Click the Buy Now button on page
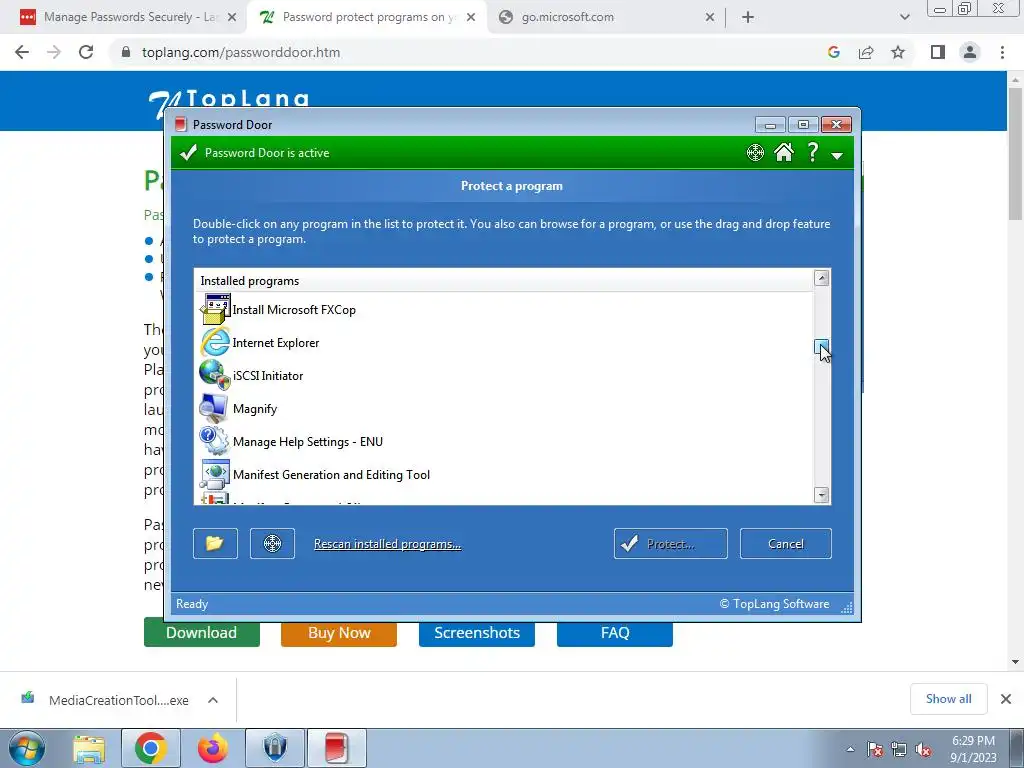The image size is (1024, 768). tap(339, 633)
